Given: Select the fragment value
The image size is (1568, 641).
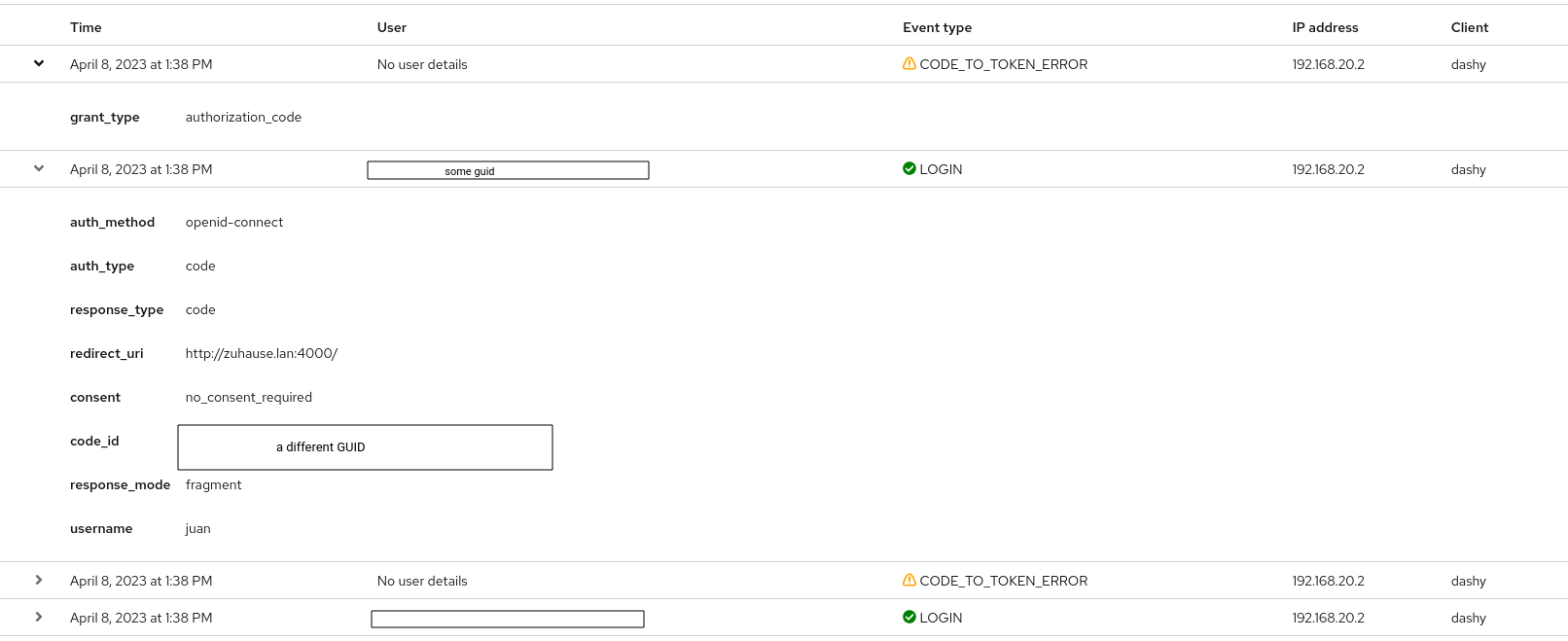Looking at the screenshot, I should 214,485.
